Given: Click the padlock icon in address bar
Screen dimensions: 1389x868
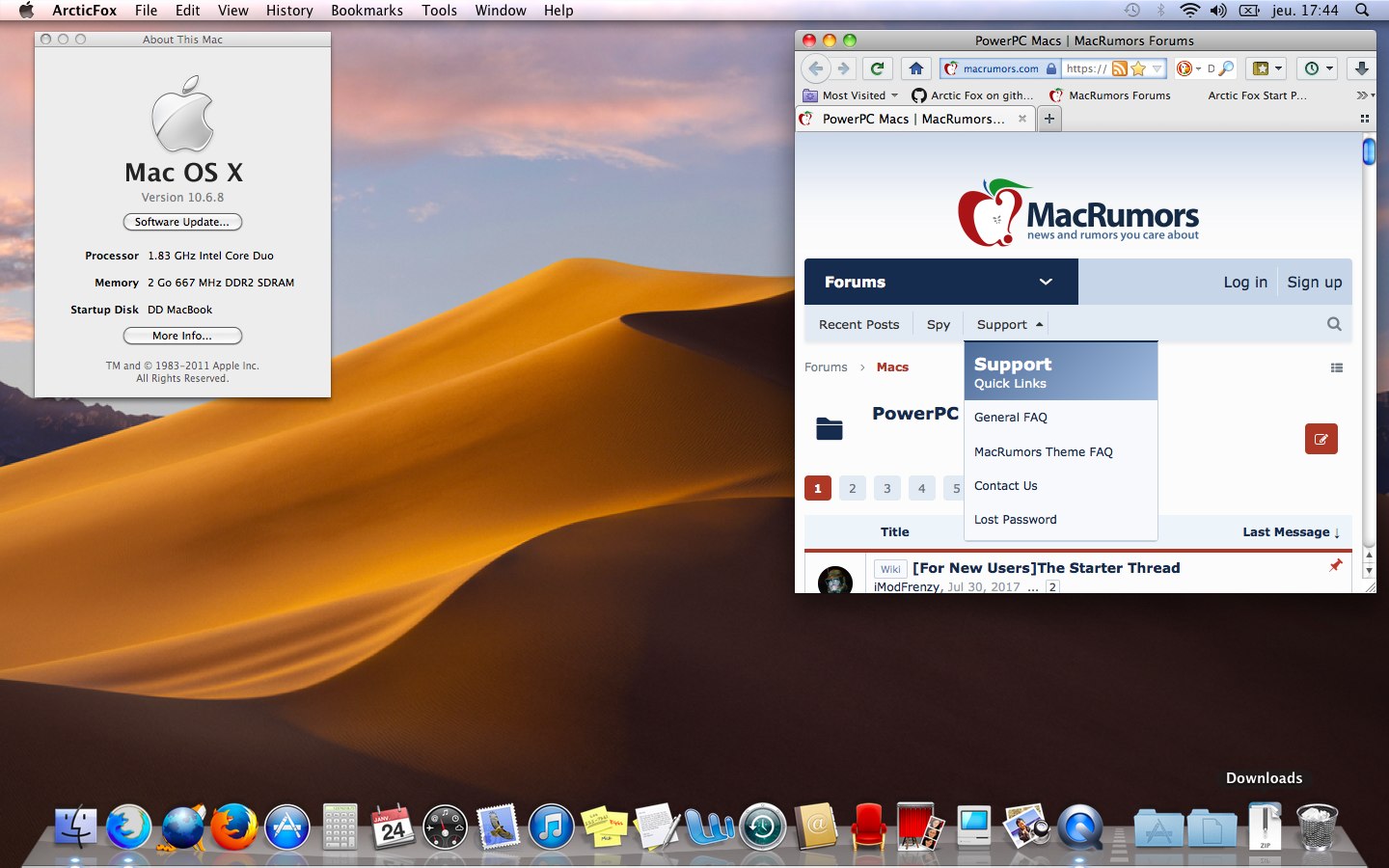Looking at the screenshot, I should click(1051, 68).
